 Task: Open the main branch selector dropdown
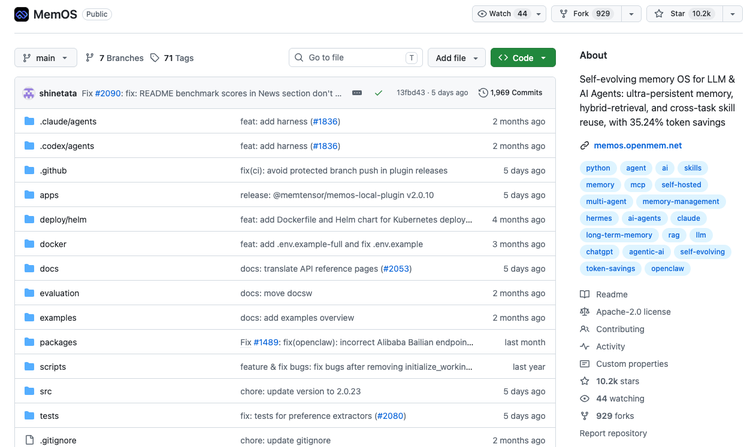click(x=45, y=58)
